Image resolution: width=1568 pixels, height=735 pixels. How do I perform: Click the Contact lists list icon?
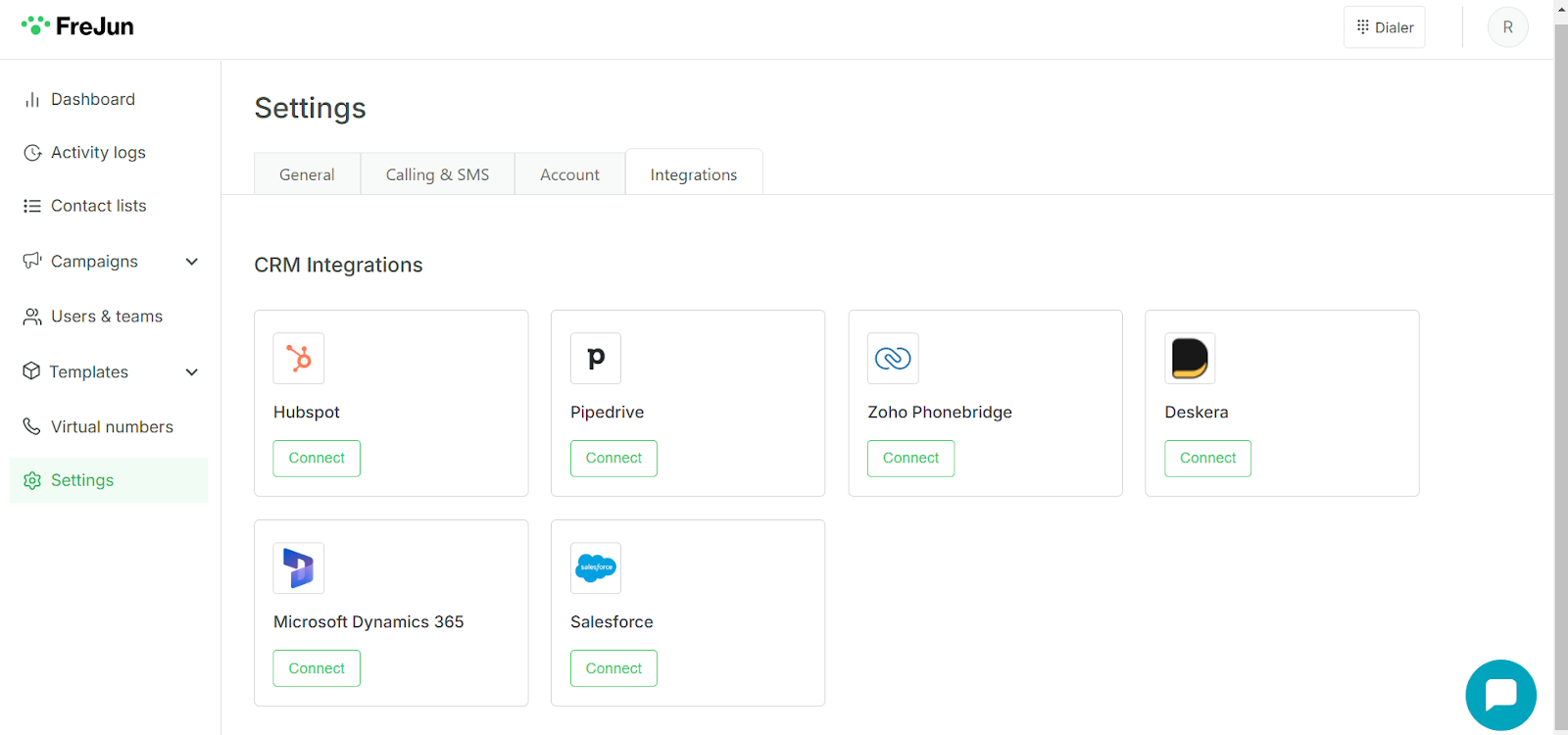click(x=32, y=206)
